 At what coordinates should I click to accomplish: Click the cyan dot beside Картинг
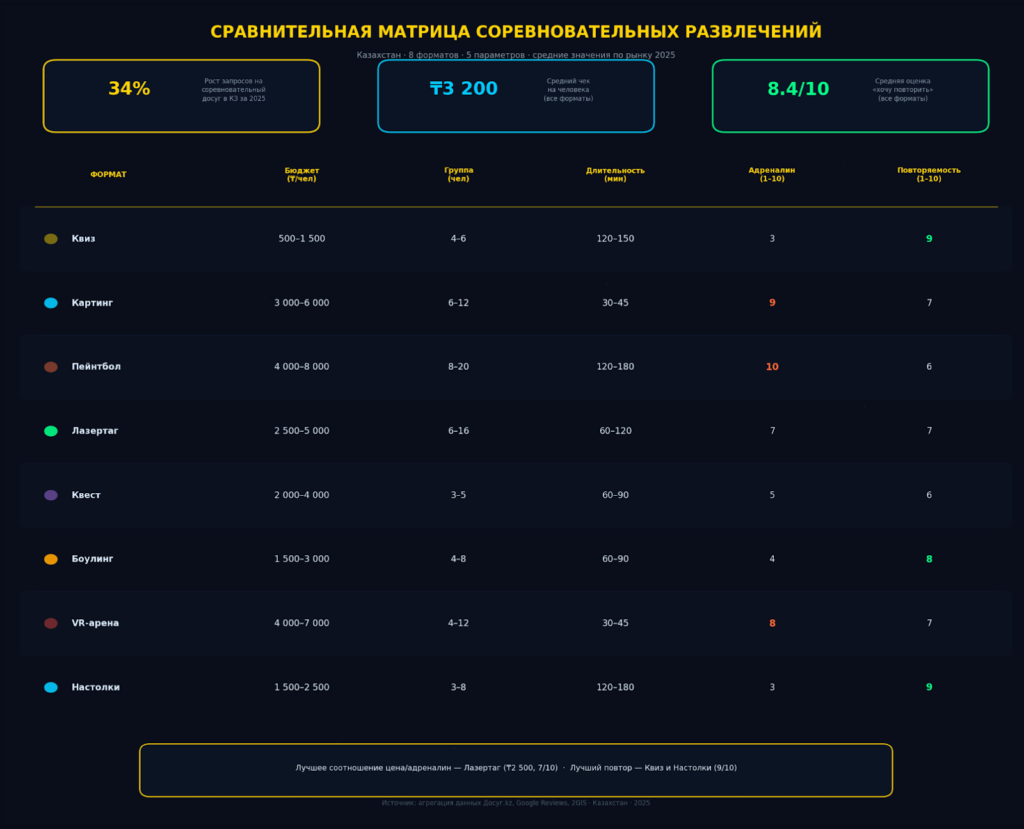coord(51,303)
